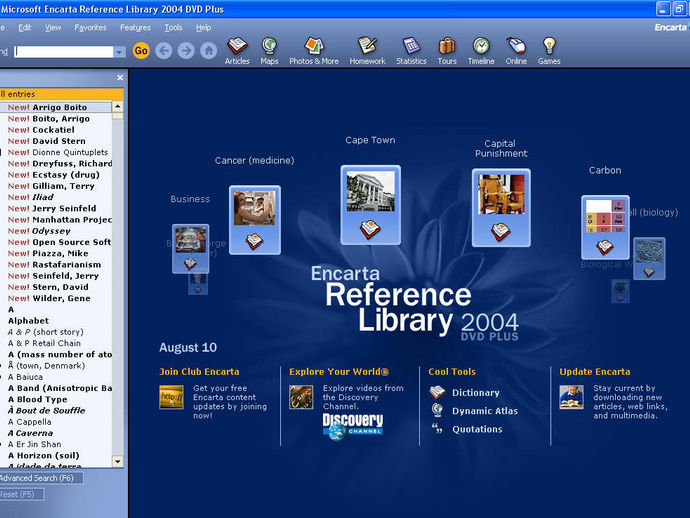Screen dimensions: 690x518
Task: Select the A Blood Type entry
Action: (56, 399)
